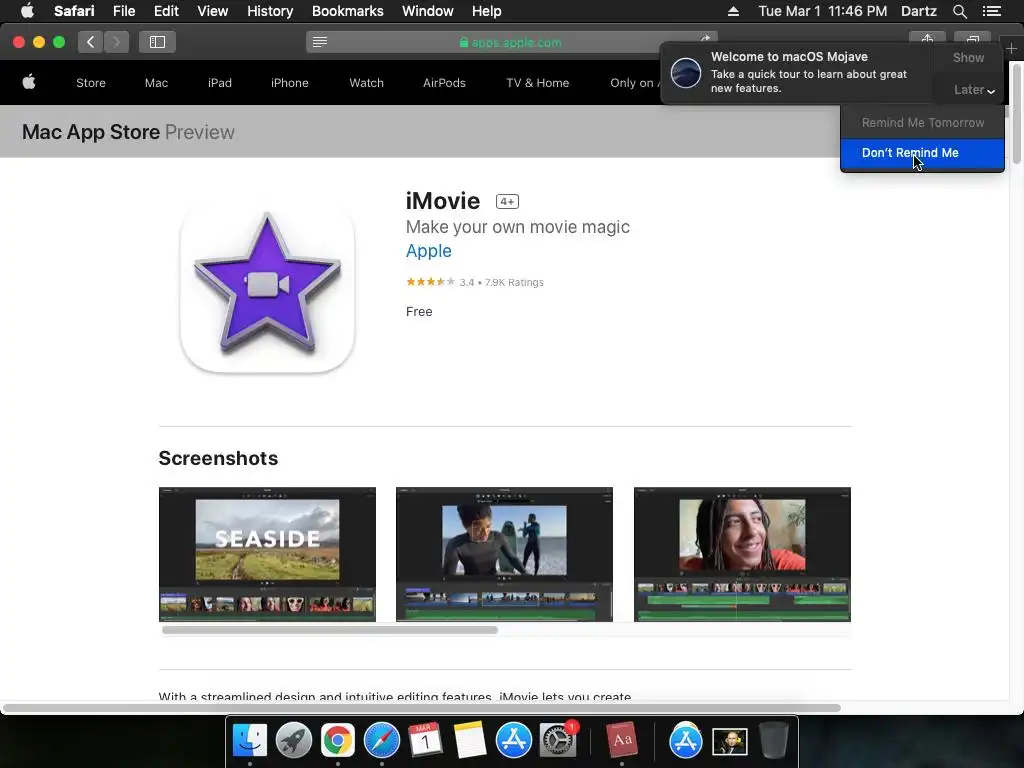Go to Mac in Apple navigation
Screen dimensions: 1024x768
(156, 83)
